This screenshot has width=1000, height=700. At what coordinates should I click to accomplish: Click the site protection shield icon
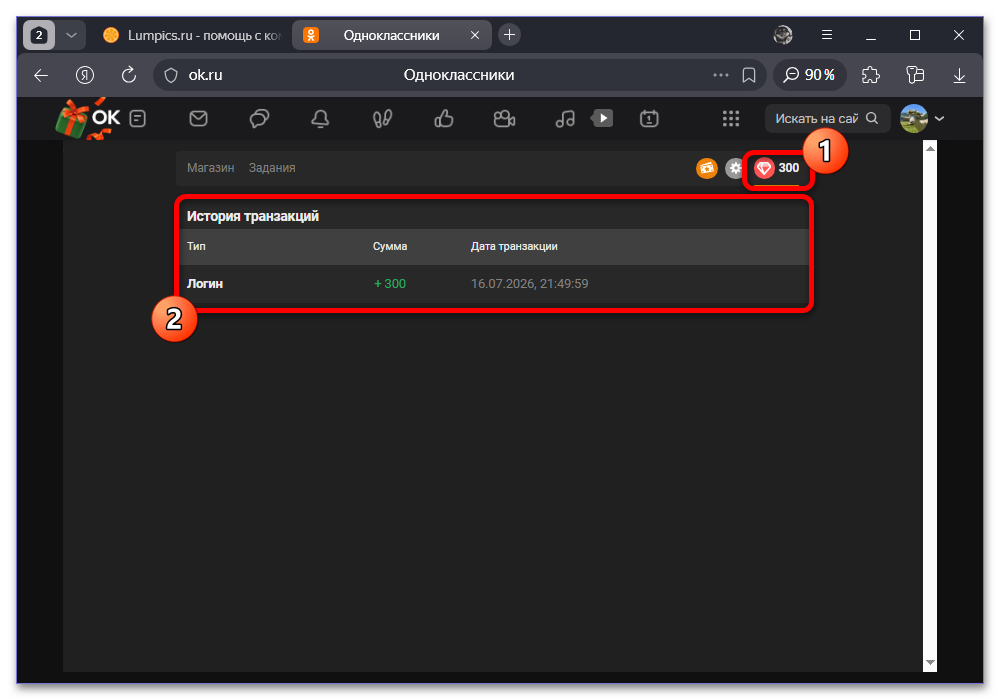(171, 75)
